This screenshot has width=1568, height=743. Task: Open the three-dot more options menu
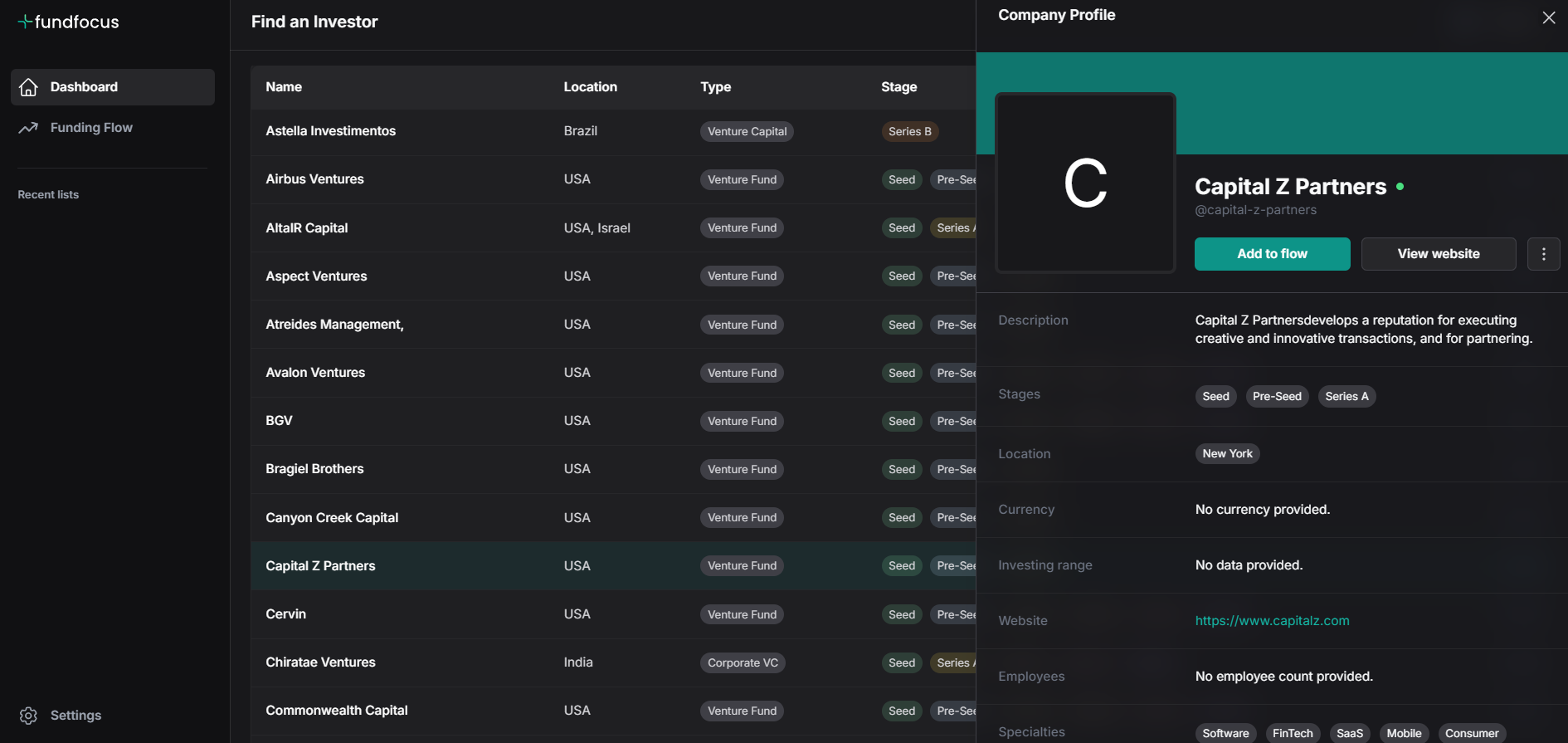coord(1543,254)
